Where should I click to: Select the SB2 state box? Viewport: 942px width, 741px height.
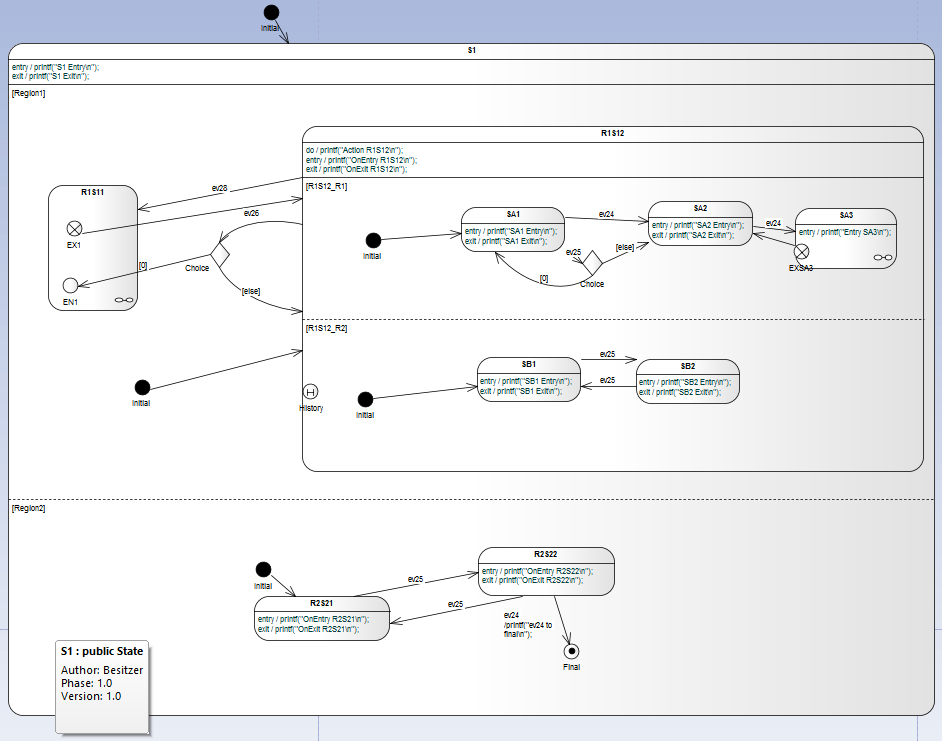pyautogui.click(x=687, y=381)
